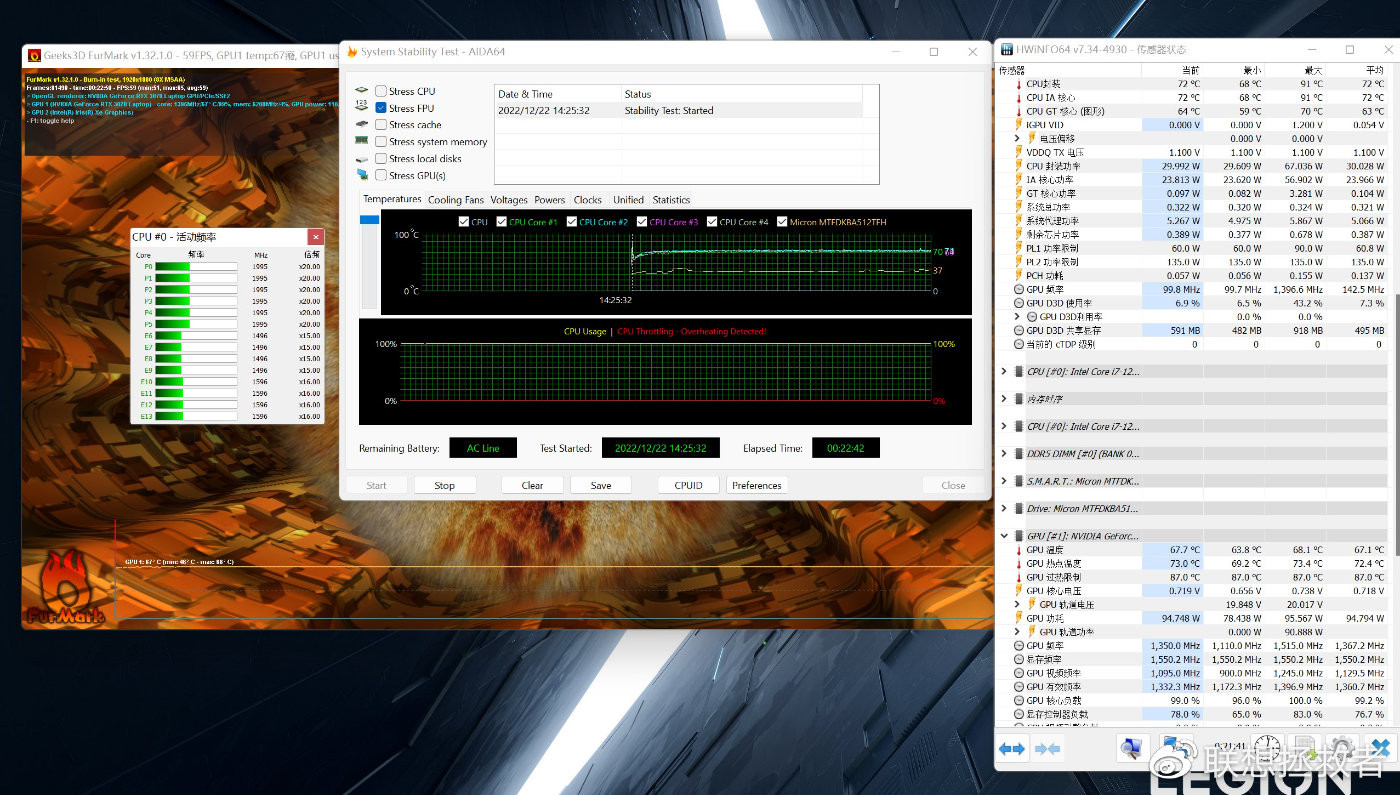Enable the Stress CPU checkbox

381,91
